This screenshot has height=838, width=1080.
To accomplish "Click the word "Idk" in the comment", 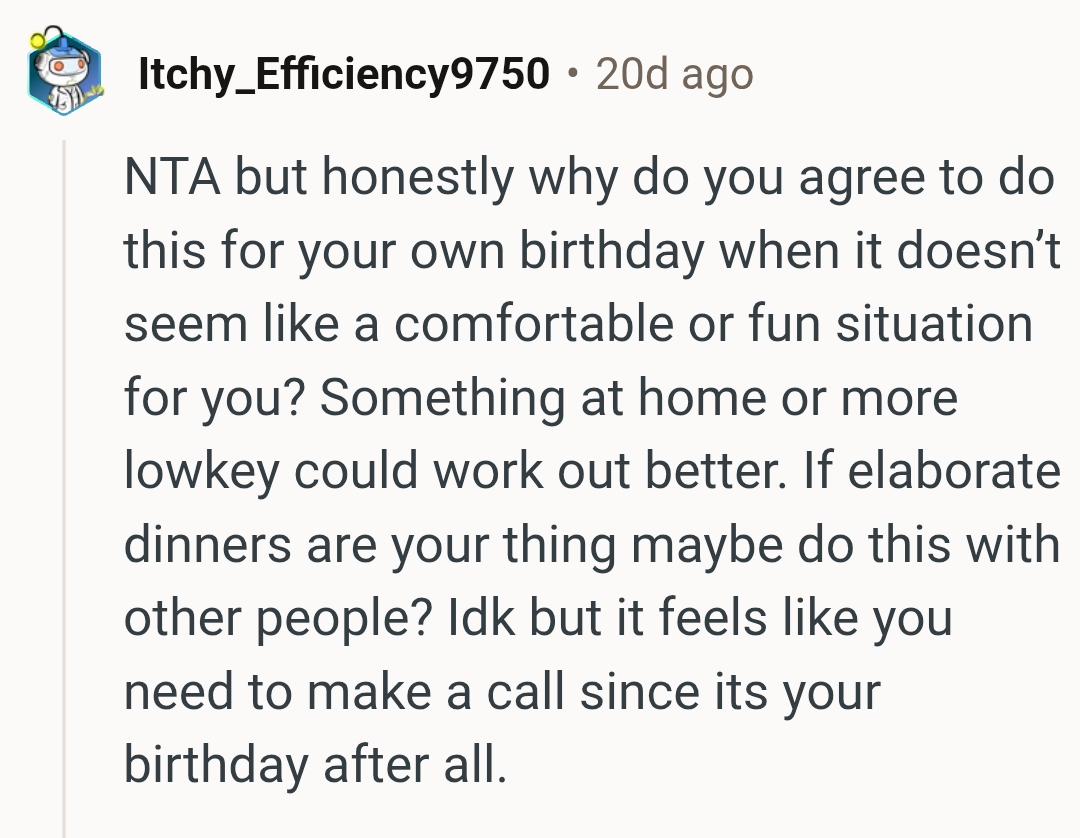I will point(481,617).
